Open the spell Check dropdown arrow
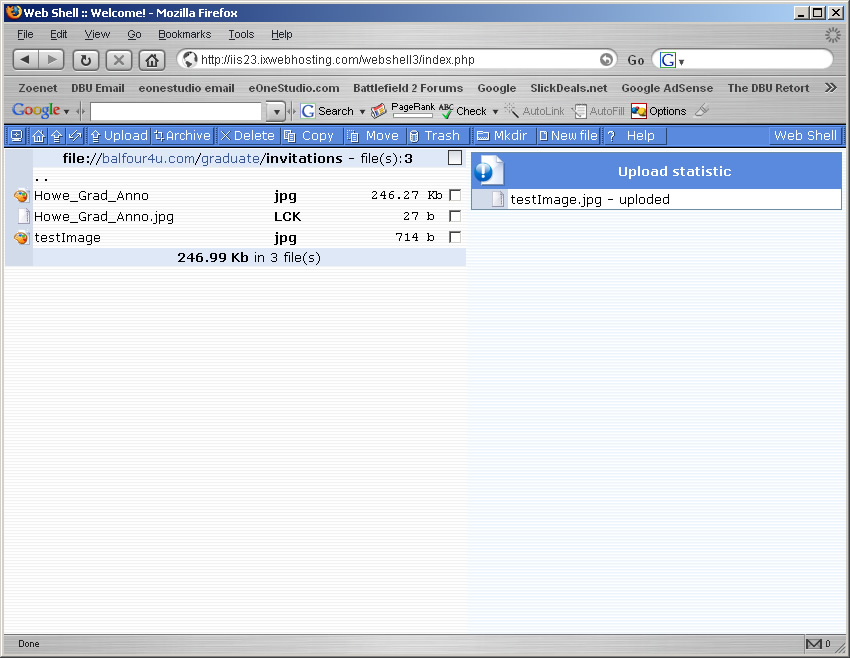 pyautogui.click(x=495, y=112)
